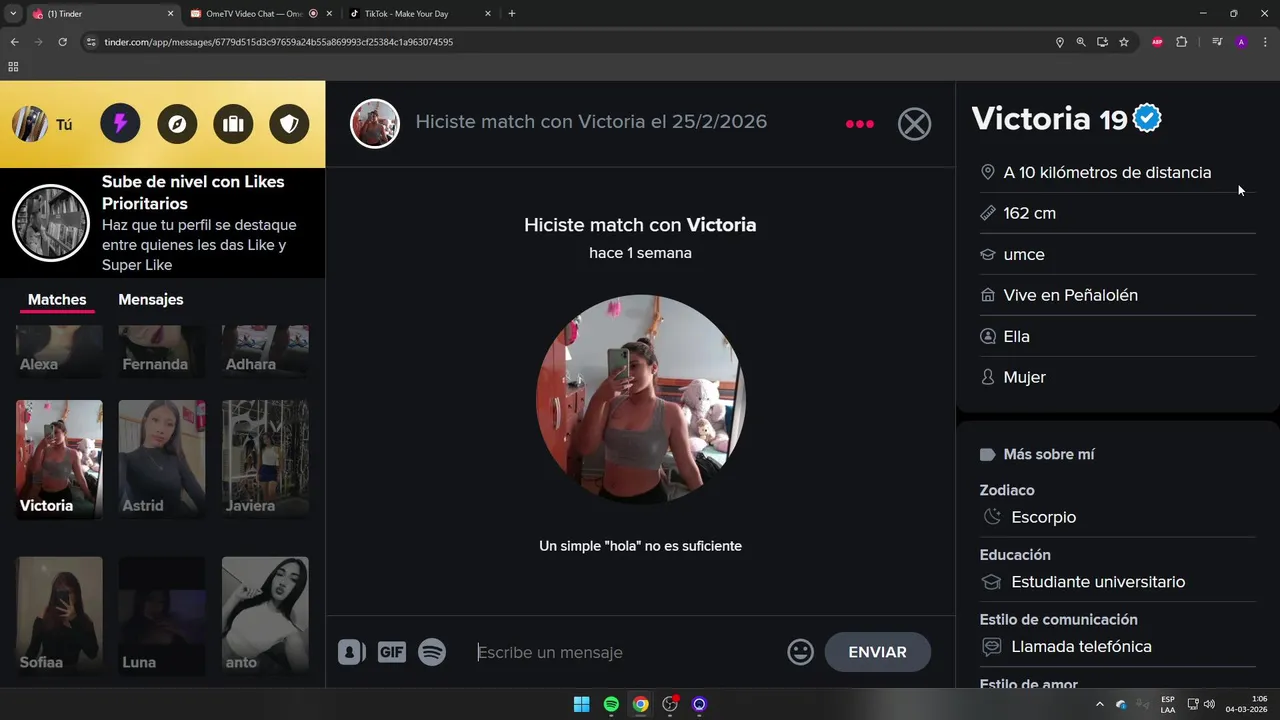Reload the Tinder page
Viewport: 1280px width, 720px height.
[62, 42]
